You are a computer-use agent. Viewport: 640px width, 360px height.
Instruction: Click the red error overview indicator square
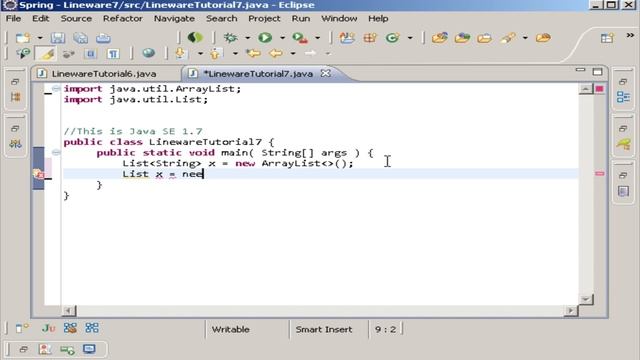pyautogui.click(x=599, y=89)
